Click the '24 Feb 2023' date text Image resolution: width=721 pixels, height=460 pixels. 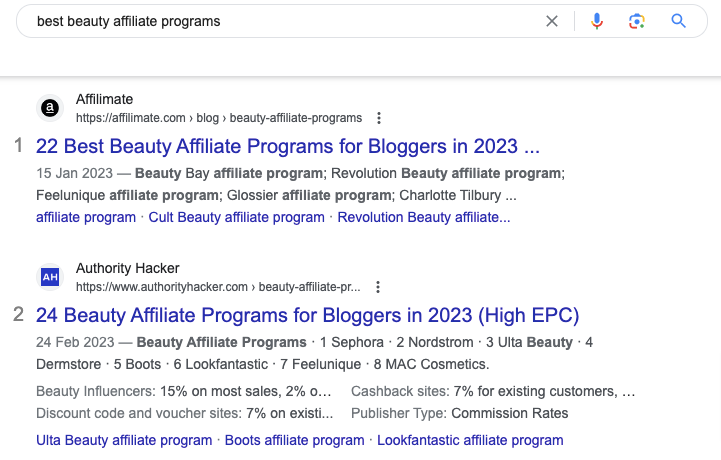[75, 342]
